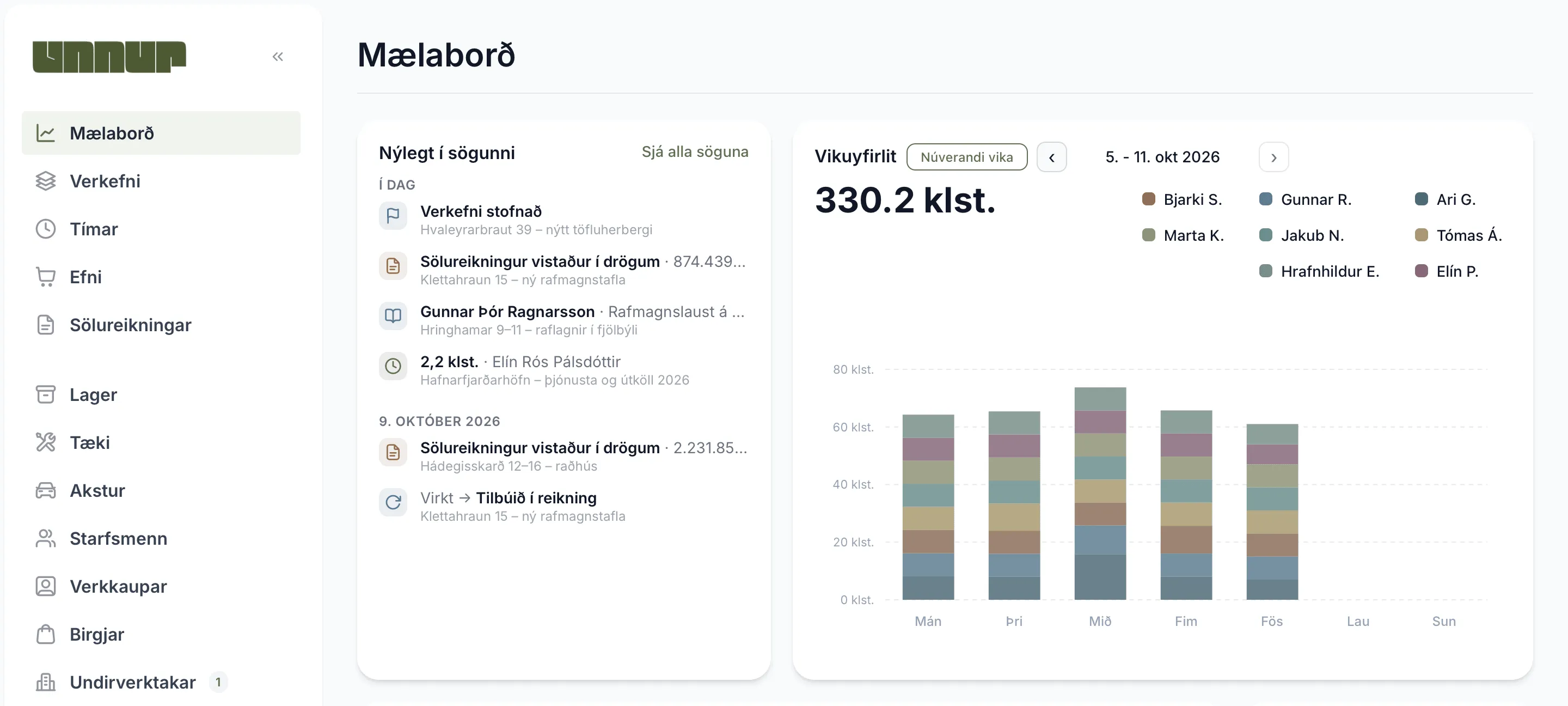Screen dimensions: 1568x706
Task: Open Lager archive box icon
Action: [46, 395]
